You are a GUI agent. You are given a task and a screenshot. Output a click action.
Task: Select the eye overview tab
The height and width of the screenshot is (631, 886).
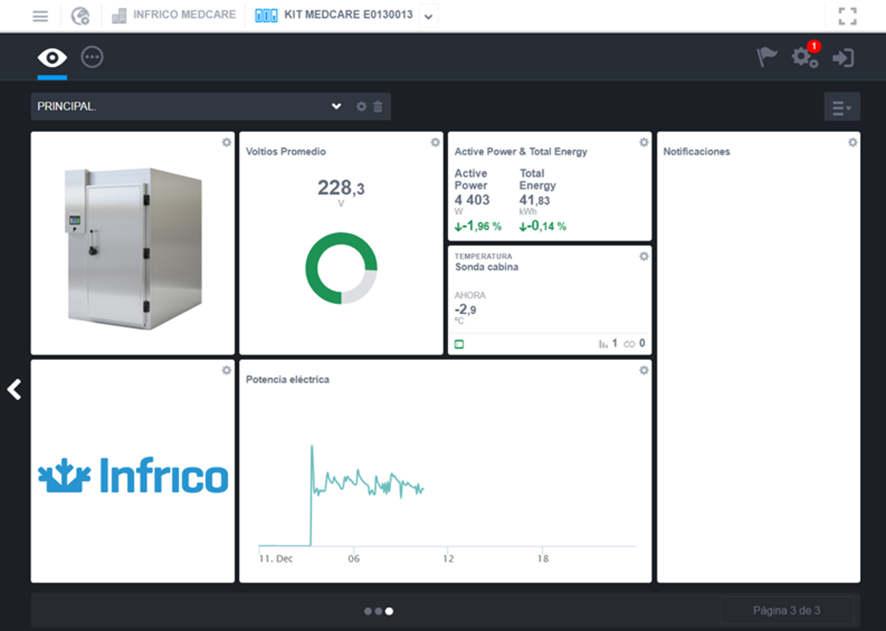[x=52, y=58]
